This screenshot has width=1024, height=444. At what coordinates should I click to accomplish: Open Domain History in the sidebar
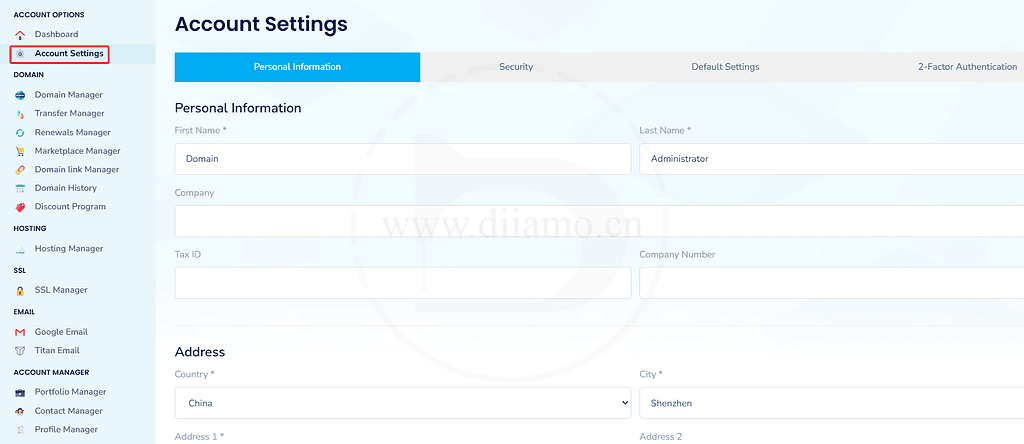click(65, 188)
